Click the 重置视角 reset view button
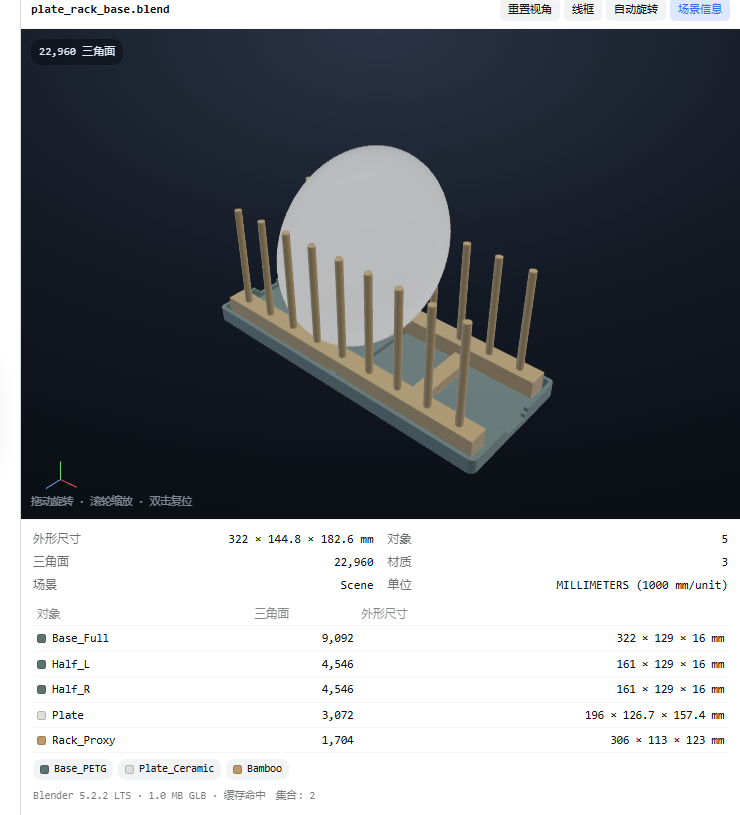 point(530,9)
